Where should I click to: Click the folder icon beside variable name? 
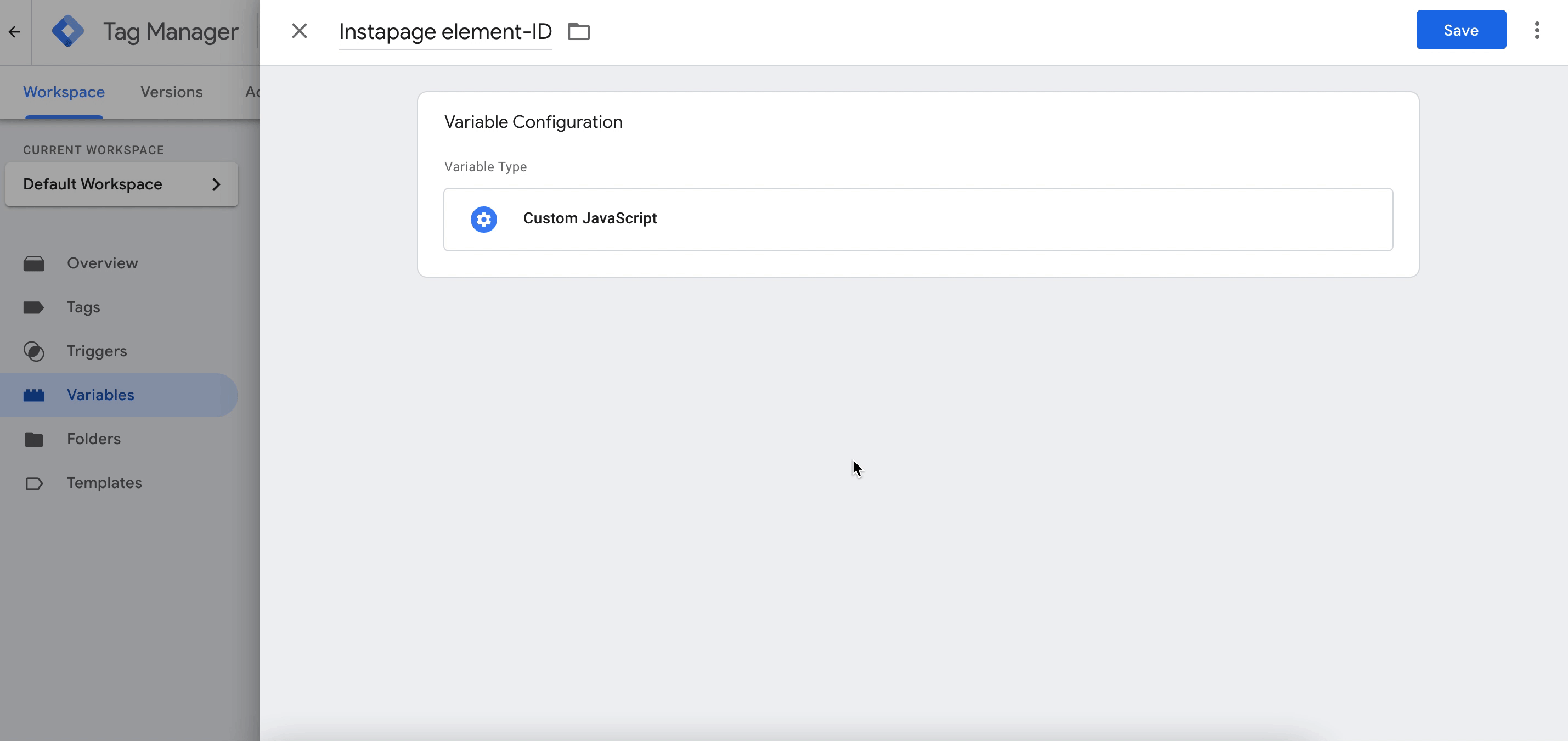[x=578, y=31]
